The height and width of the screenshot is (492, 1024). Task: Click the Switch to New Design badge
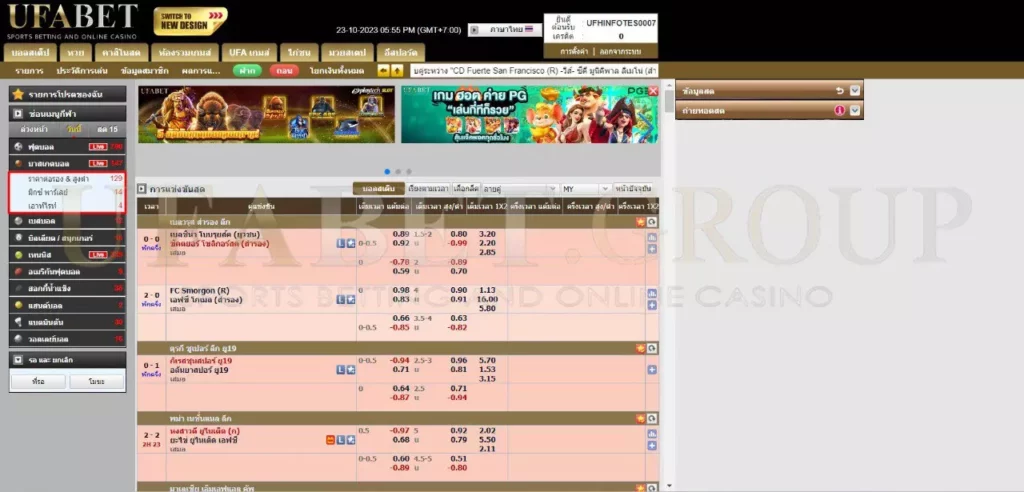pyautogui.click(x=190, y=20)
